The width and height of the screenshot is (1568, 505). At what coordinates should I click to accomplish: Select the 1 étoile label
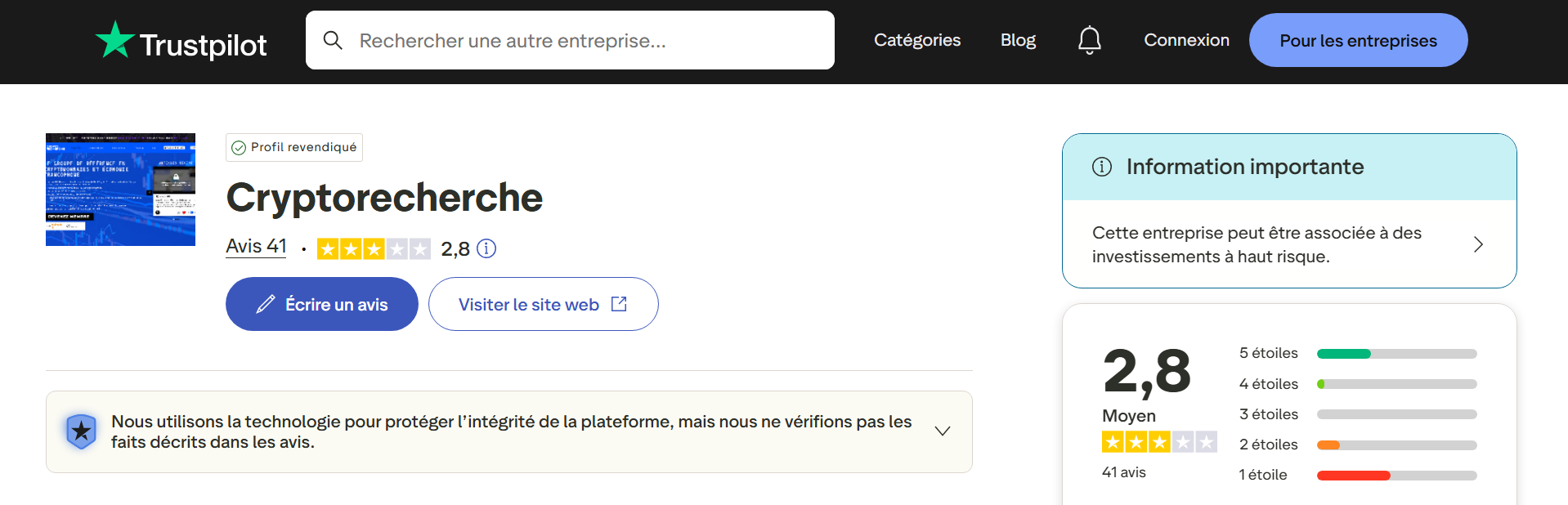point(1263,475)
